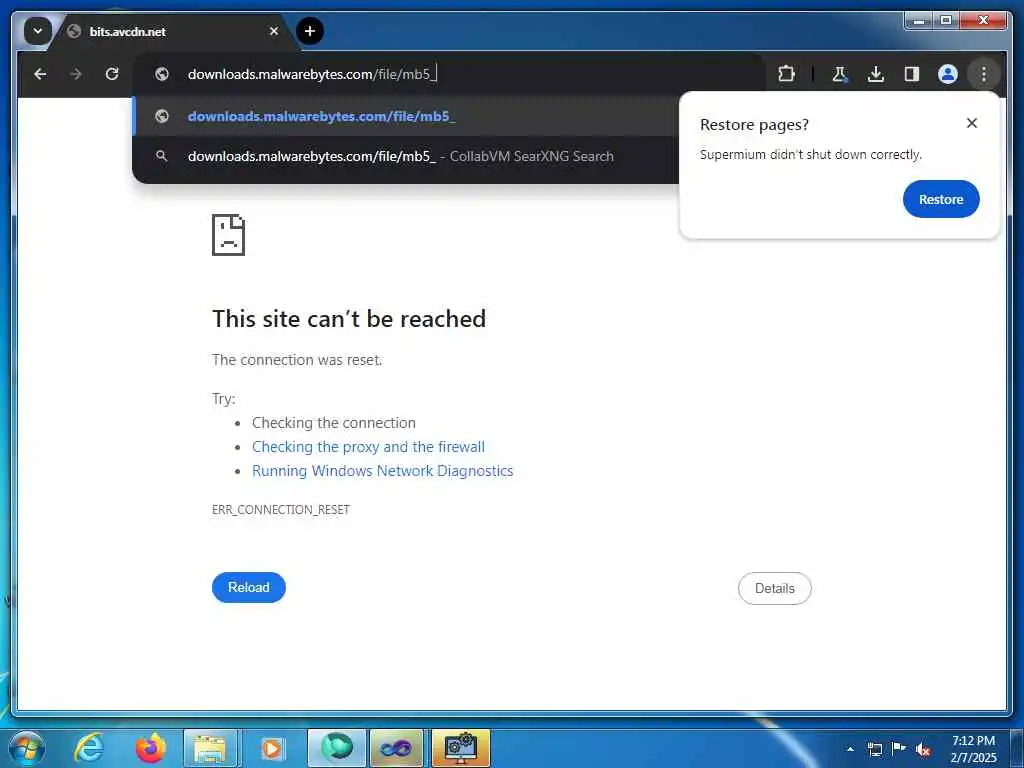This screenshot has height=768, width=1024.
Task: Open the profile avatar menu
Action: pos(948,74)
